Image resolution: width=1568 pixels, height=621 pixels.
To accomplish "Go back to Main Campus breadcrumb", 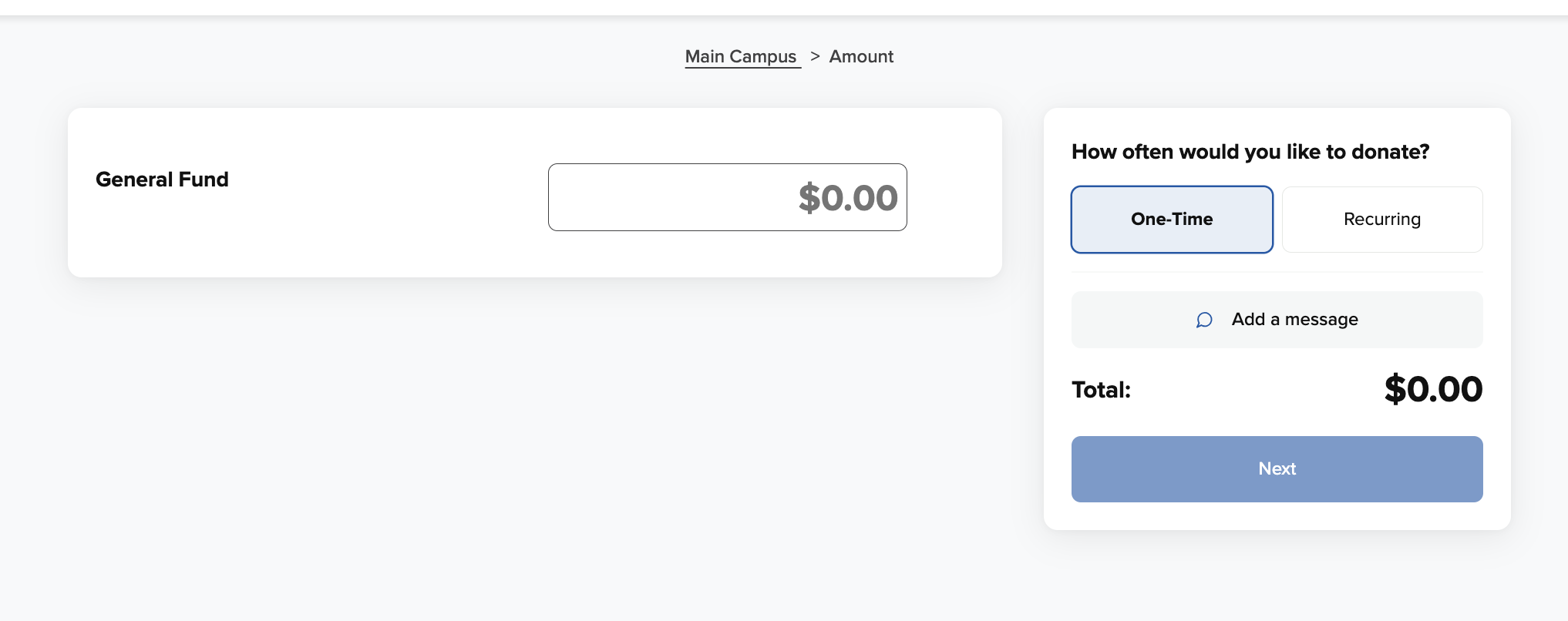I will pos(741,56).
